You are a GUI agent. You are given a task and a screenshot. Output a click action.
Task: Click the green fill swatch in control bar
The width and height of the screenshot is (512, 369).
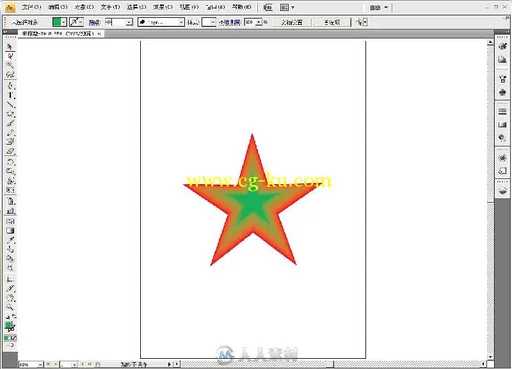pos(57,22)
